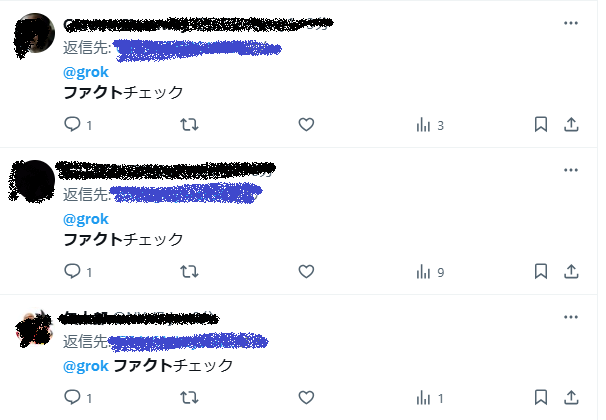Repost the third tweet
This screenshot has height=420, width=606.
(189, 397)
